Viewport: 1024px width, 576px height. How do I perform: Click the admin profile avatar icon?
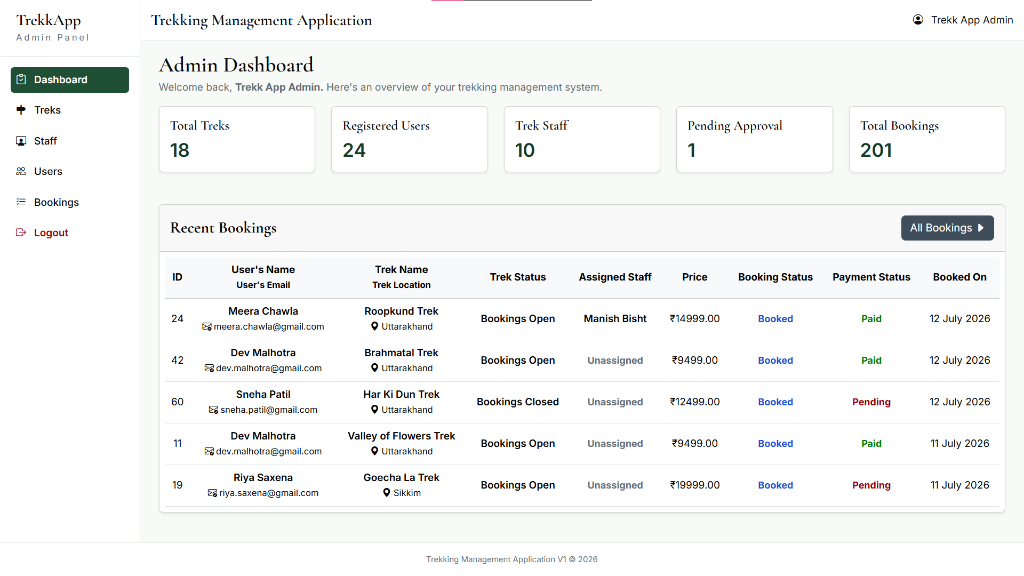point(918,20)
